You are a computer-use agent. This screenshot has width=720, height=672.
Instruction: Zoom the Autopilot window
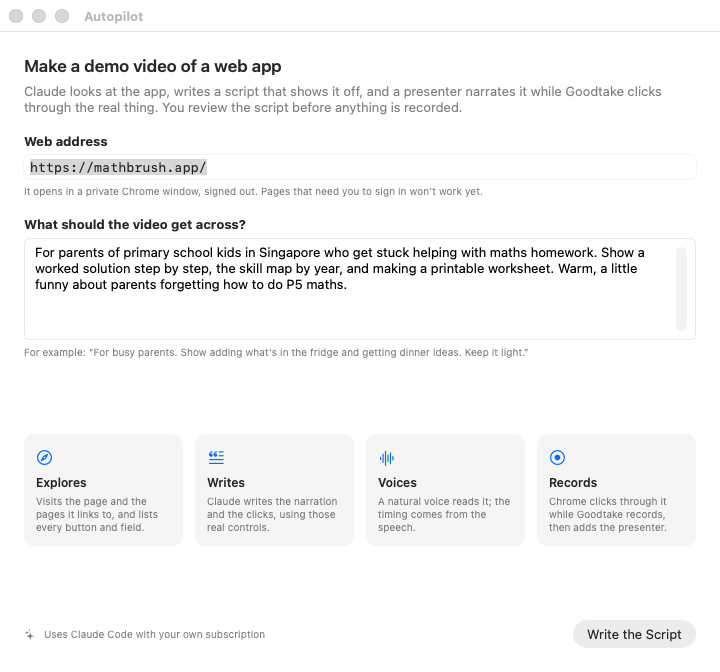62,16
